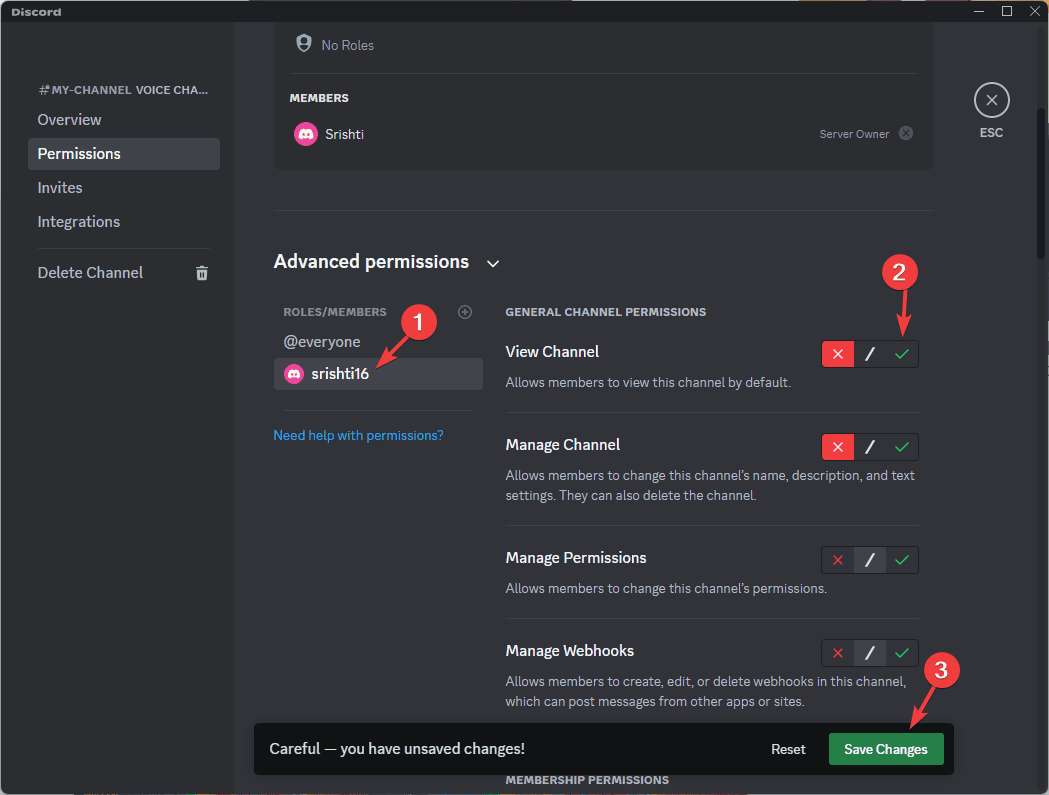The image size is (1049, 795).
Task: Minimize the Discord window
Action: pos(979,11)
